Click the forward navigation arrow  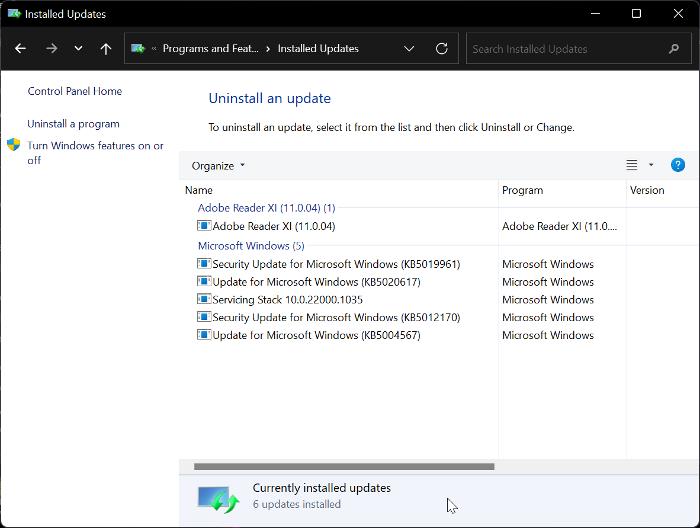(51, 48)
